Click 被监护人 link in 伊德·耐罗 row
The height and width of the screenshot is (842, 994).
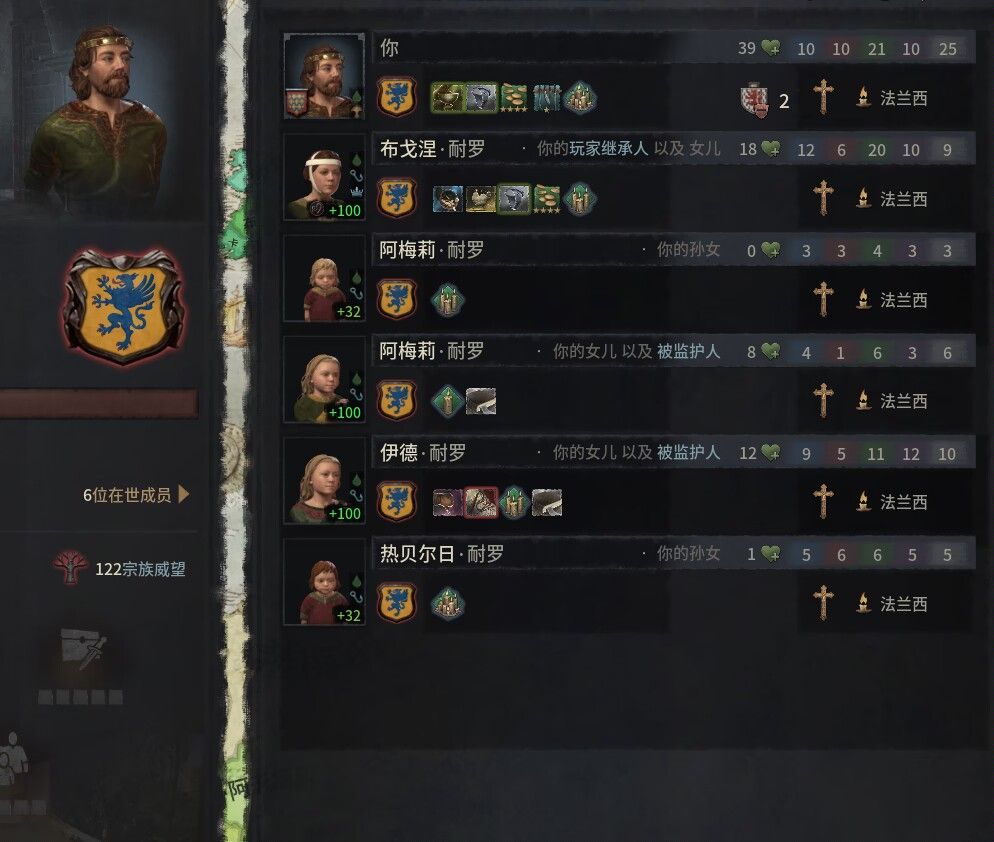[x=688, y=452]
